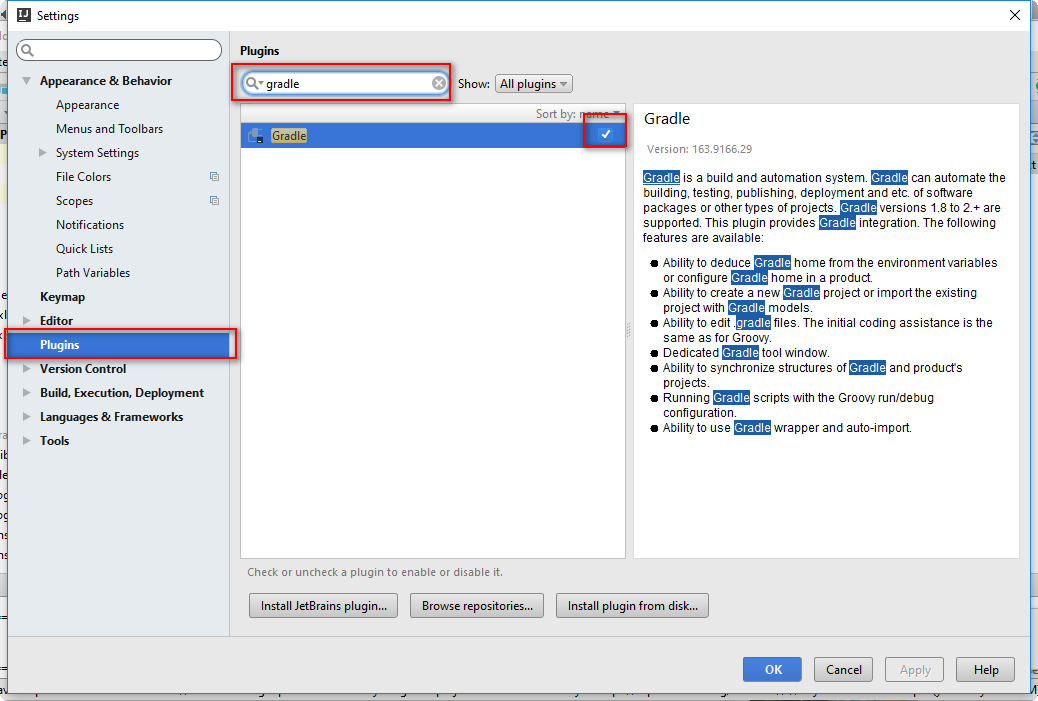
Task: Click the magnifier in the settings search box
Action: 25,49
